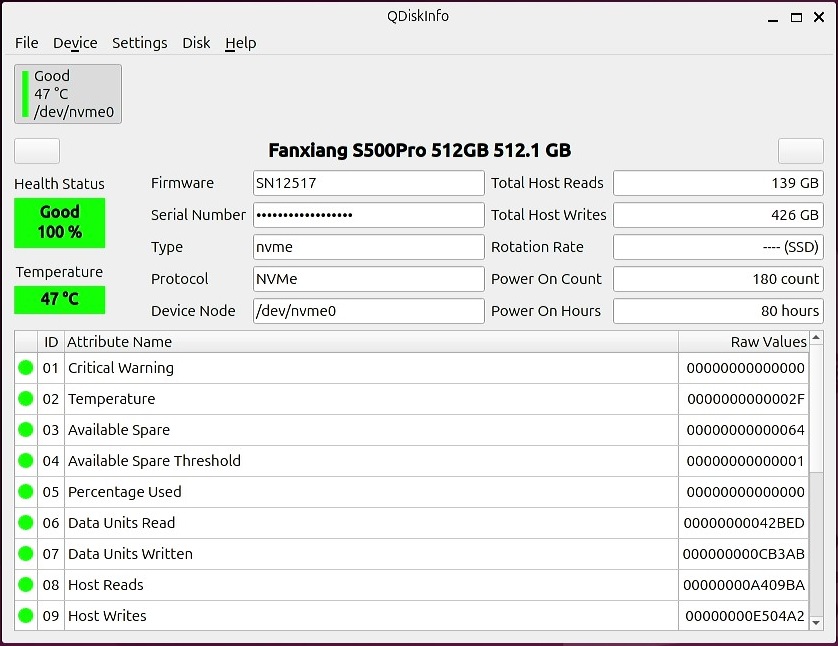Click ID cell 08 in the table
838x646 pixels.
point(51,585)
